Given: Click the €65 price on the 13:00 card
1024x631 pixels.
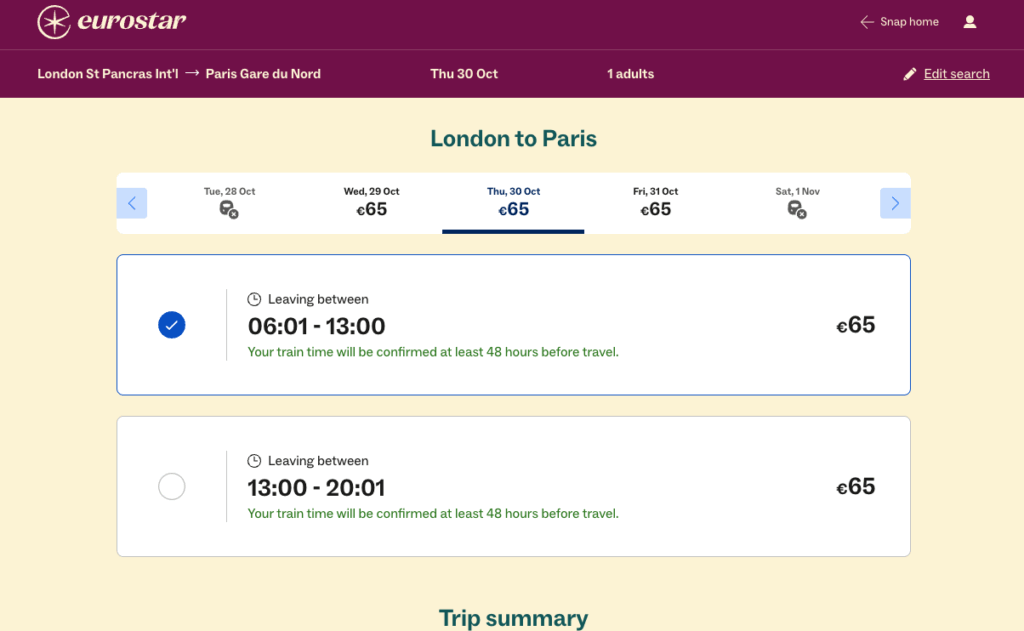Looking at the screenshot, I should (856, 487).
